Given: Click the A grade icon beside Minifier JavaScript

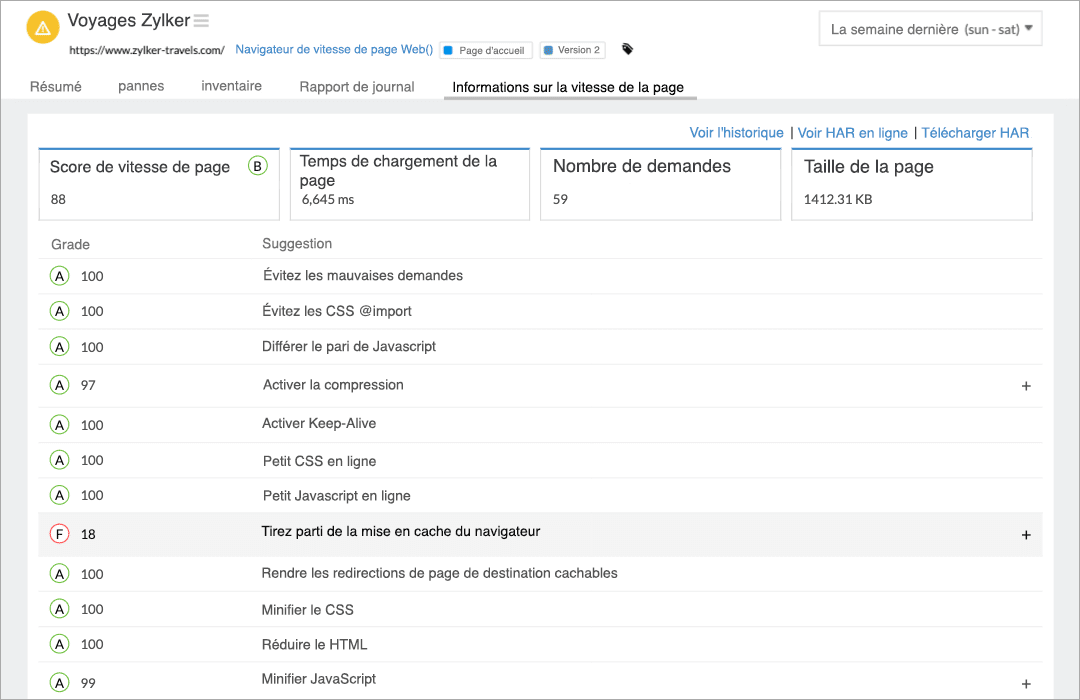Looking at the screenshot, I should click(59, 683).
